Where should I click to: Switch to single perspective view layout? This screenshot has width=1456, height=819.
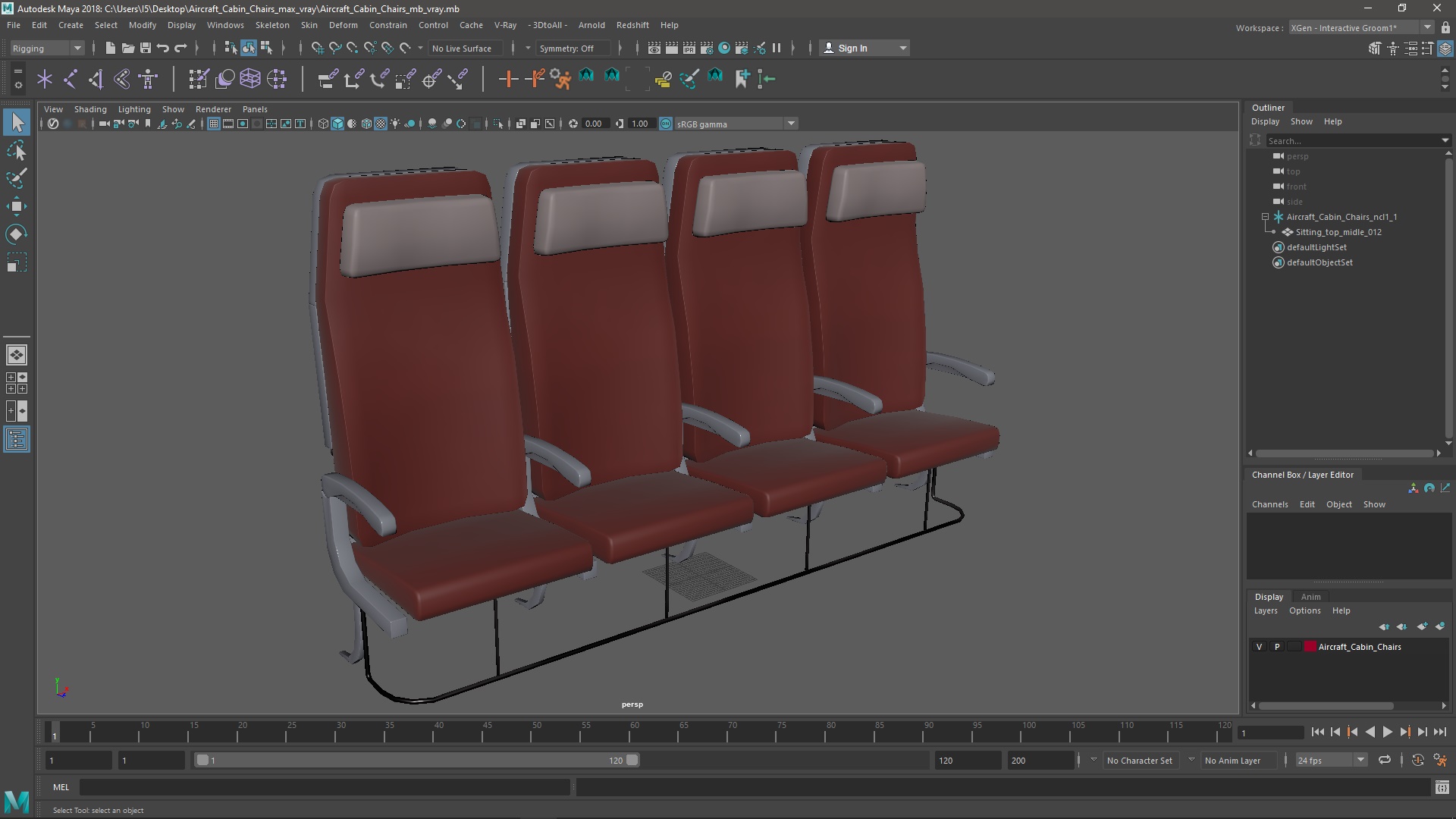tap(17, 355)
